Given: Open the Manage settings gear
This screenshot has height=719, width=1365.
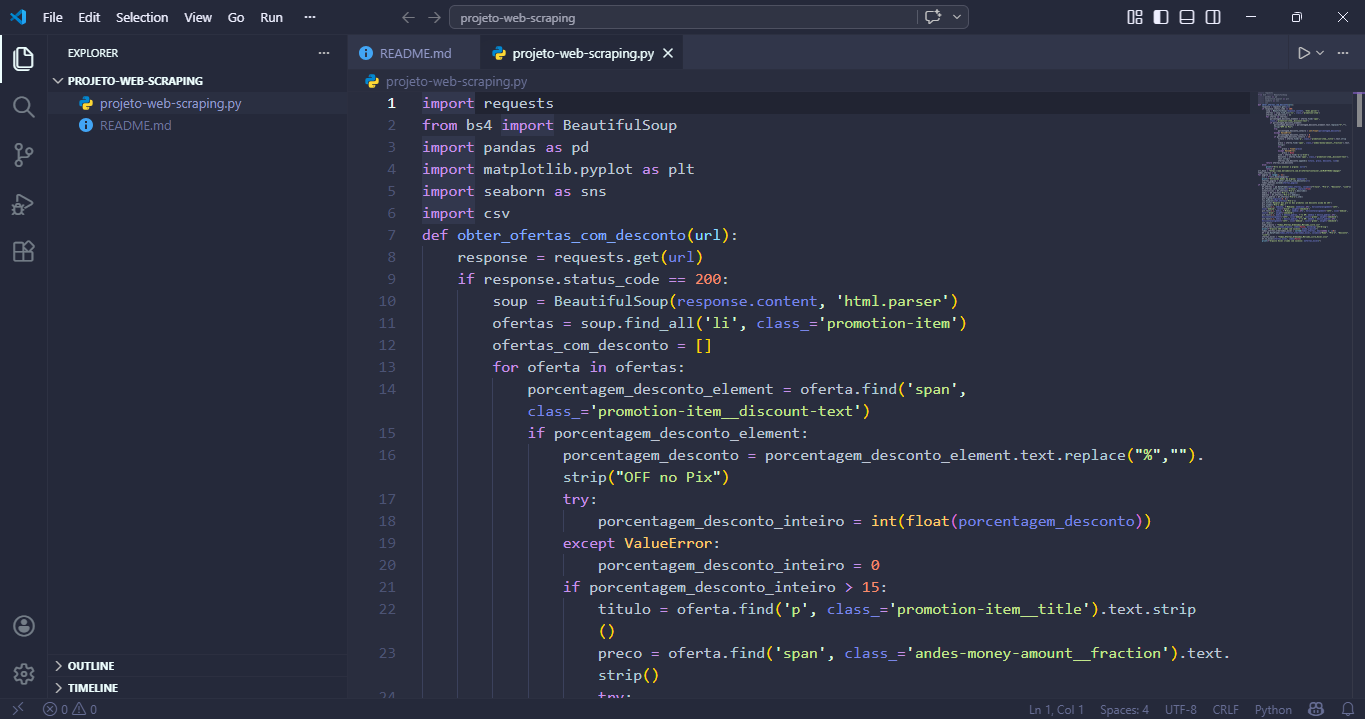Looking at the screenshot, I should [23, 673].
